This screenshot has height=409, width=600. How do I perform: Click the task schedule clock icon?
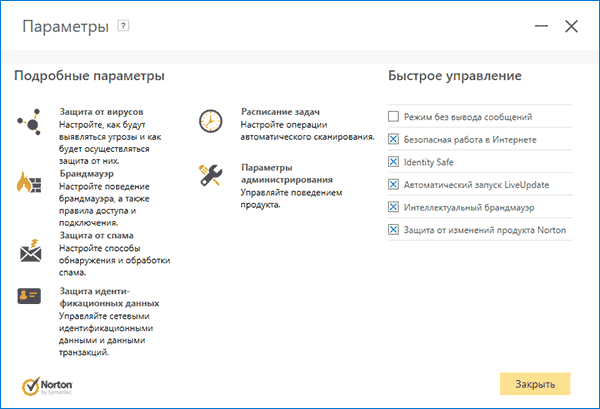210,121
